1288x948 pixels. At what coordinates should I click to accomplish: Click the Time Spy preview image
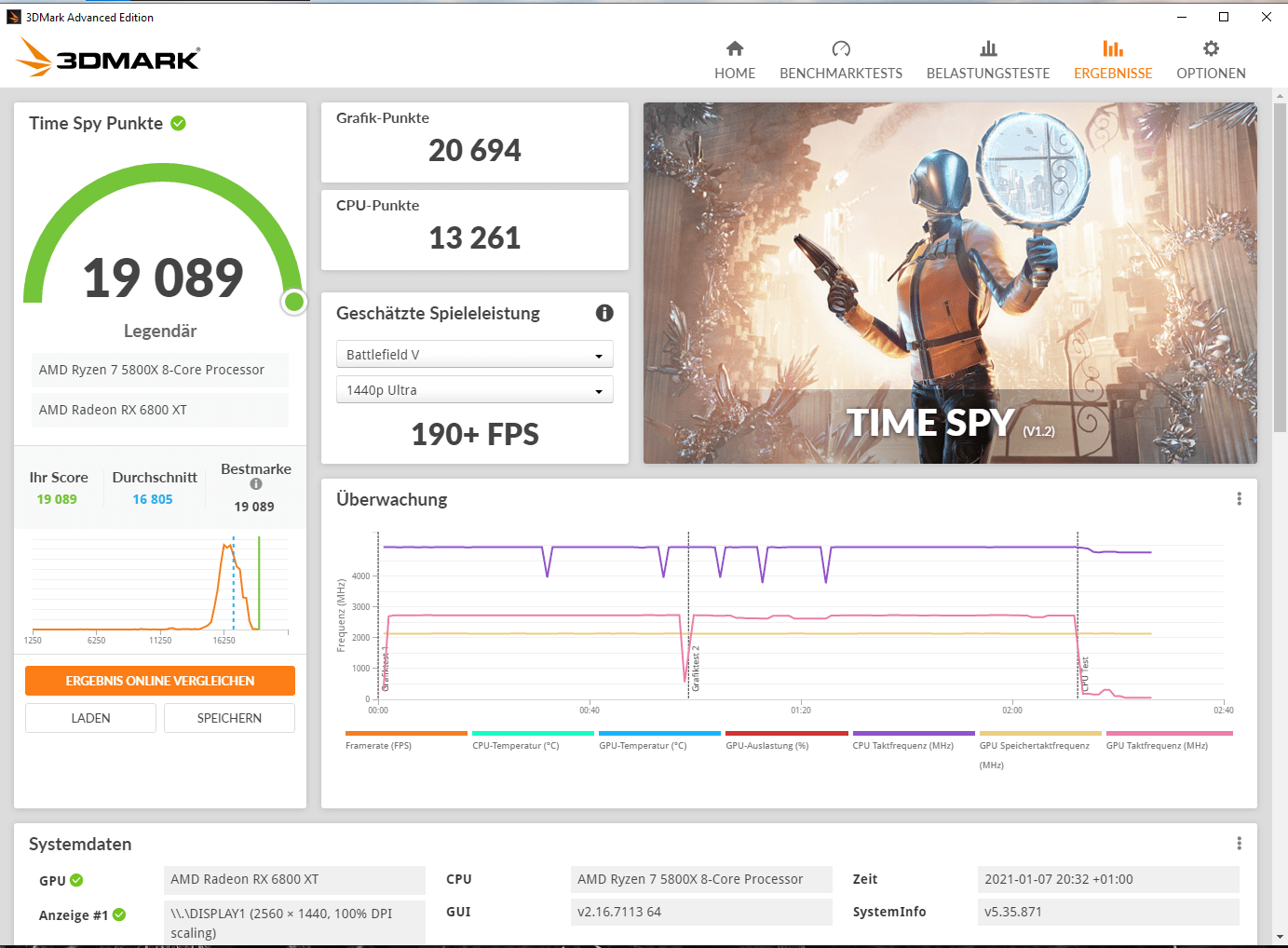(950, 283)
